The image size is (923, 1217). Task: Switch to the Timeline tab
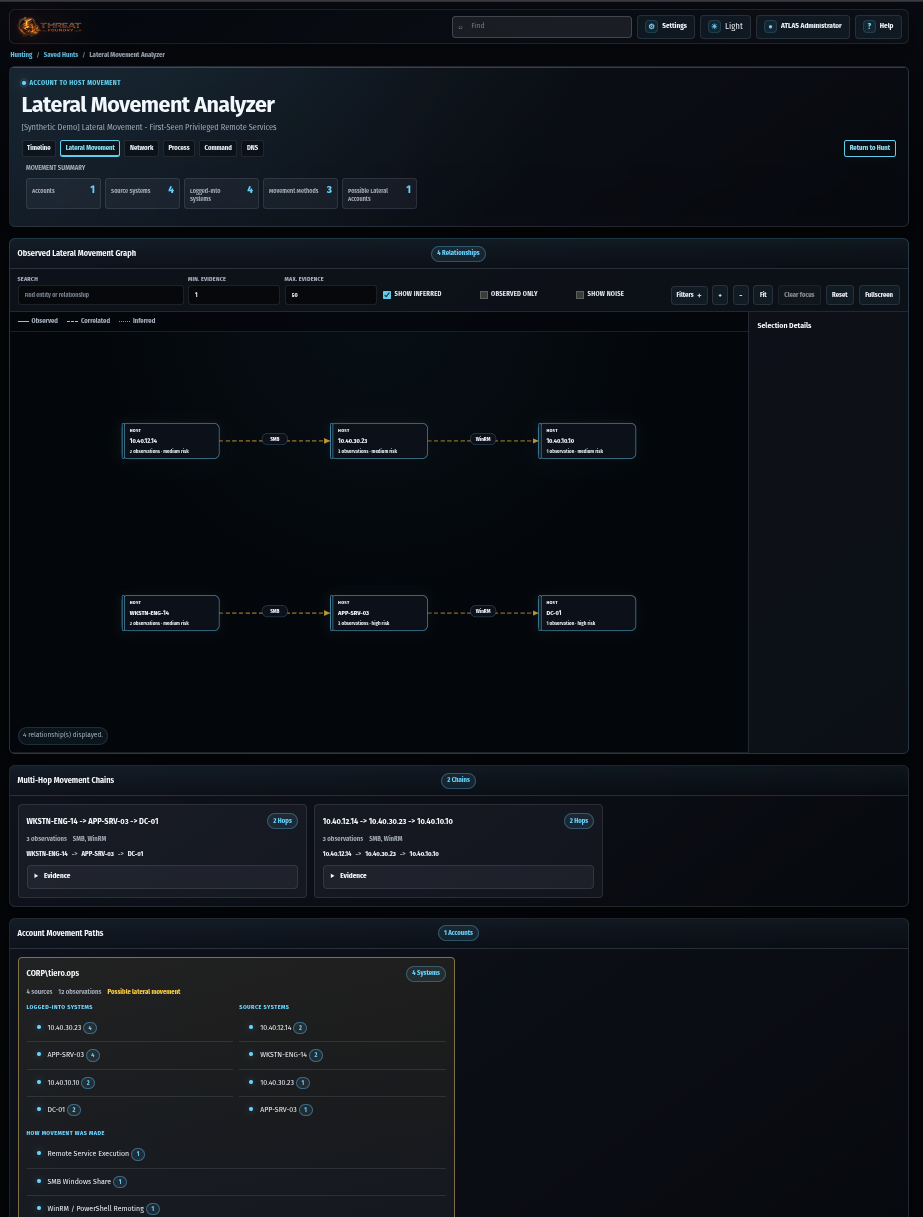coord(39,148)
